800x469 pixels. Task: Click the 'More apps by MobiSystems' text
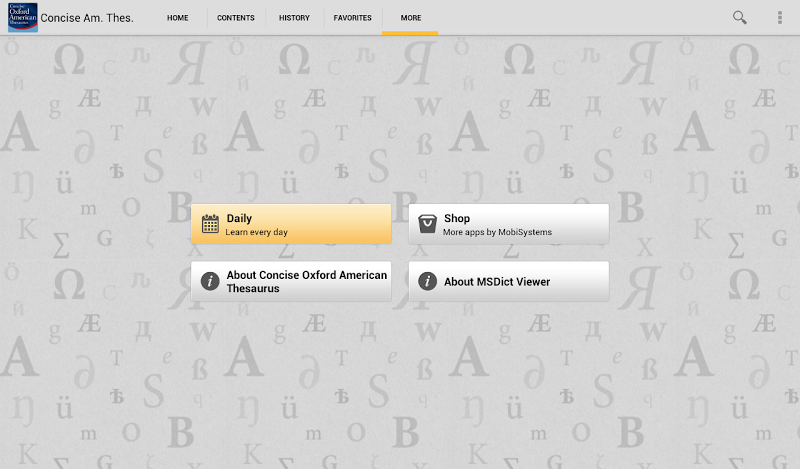click(x=497, y=232)
